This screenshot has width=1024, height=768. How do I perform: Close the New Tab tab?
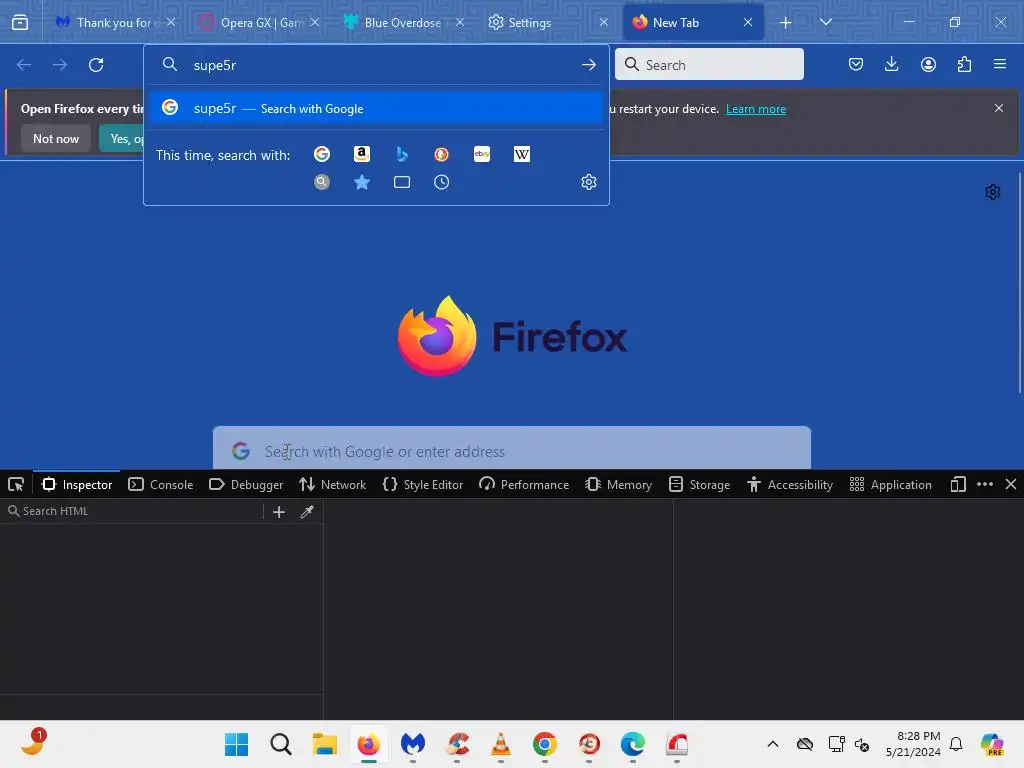[748, 22]
